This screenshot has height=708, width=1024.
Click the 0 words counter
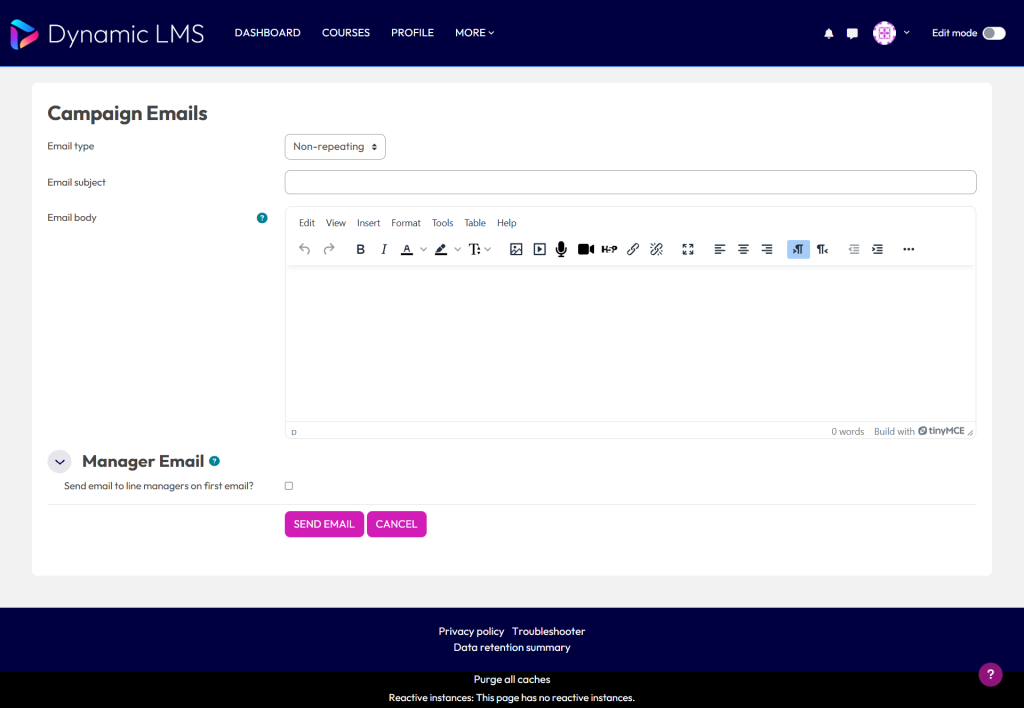[848, 432]
